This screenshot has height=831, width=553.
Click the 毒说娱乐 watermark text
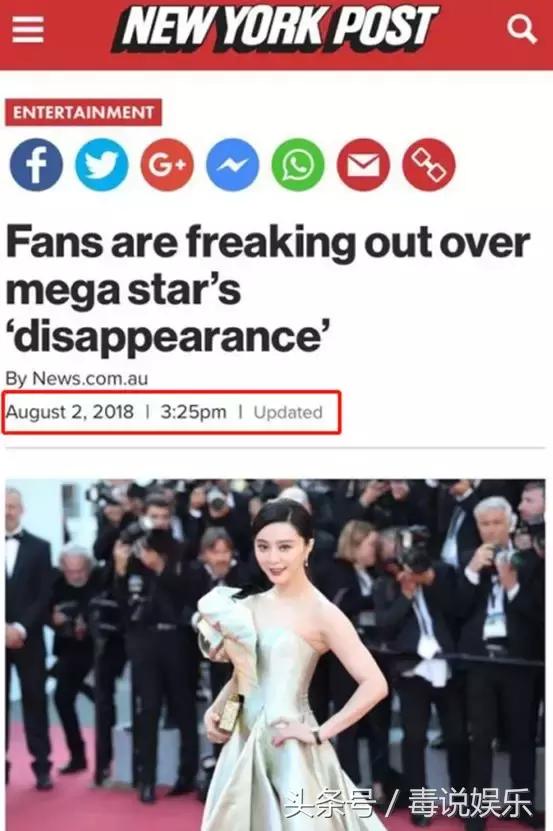[x=469, y=804]
